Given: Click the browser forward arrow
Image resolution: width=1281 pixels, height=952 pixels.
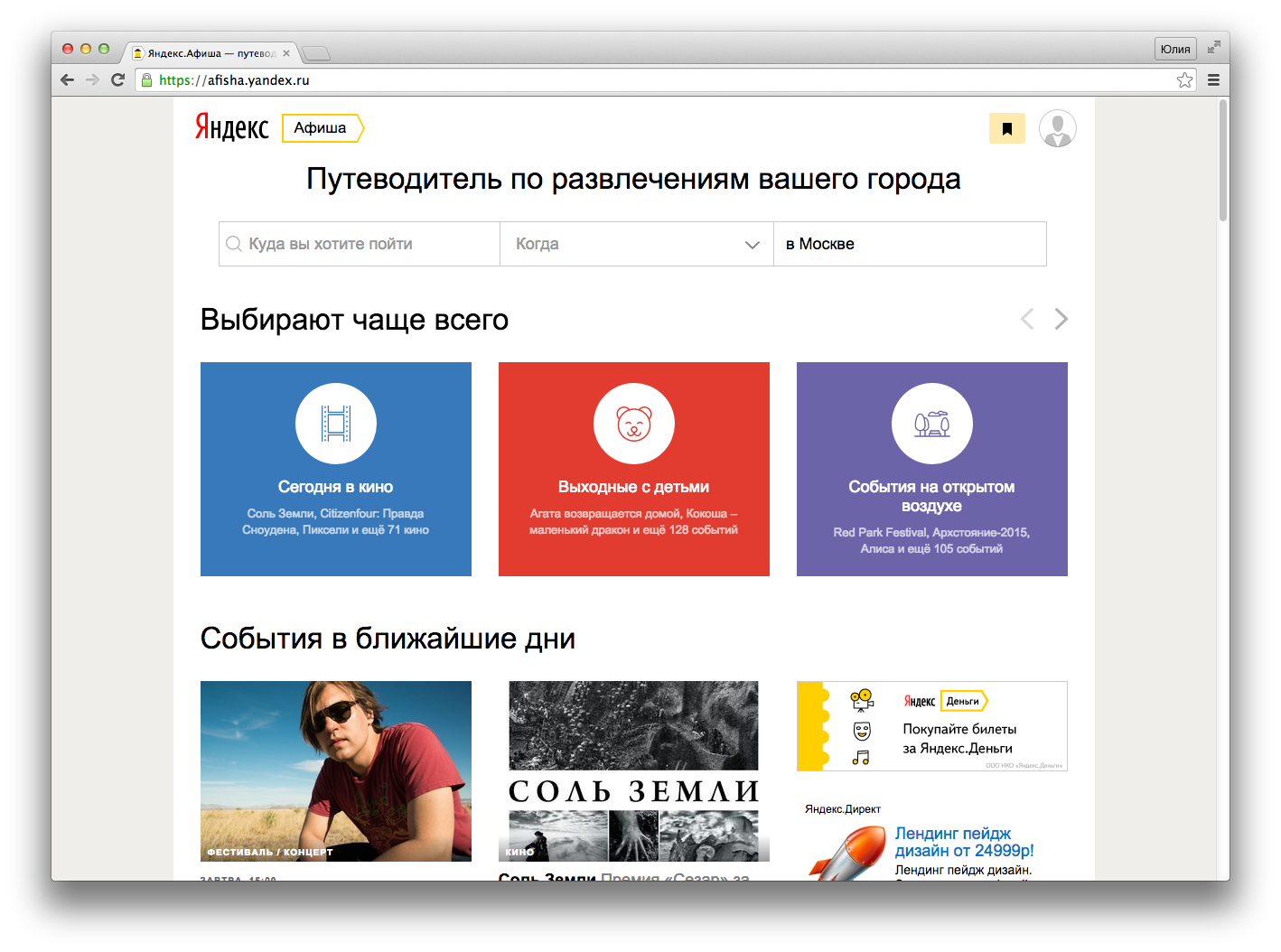Looking at the screenshot, I should pos(92,79).
